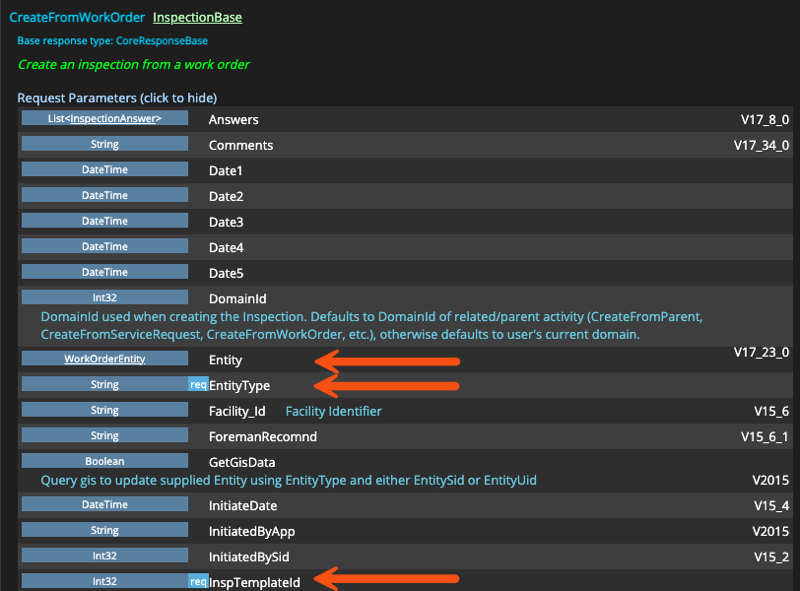The width and height of the screenshot is (800, 591).
Task: Click the Boolean badge beside GetGisData
Action: point(104,460)
